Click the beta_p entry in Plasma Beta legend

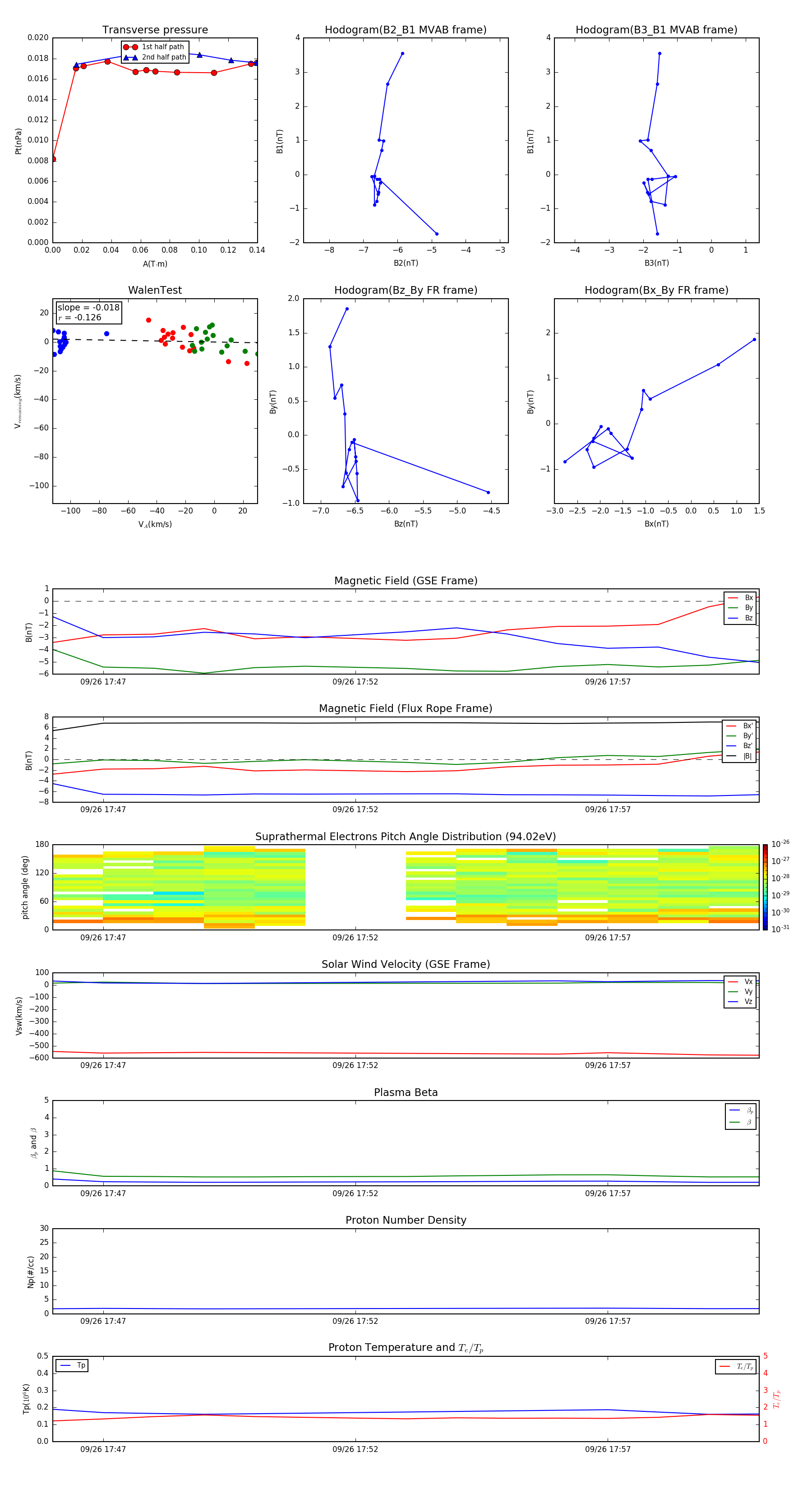point(741,1110)
